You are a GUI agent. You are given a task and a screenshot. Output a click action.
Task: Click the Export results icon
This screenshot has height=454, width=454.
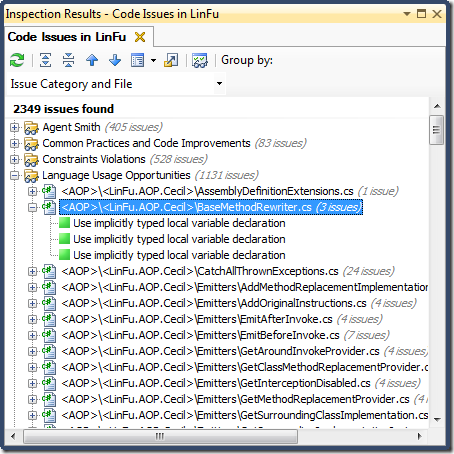171,60
